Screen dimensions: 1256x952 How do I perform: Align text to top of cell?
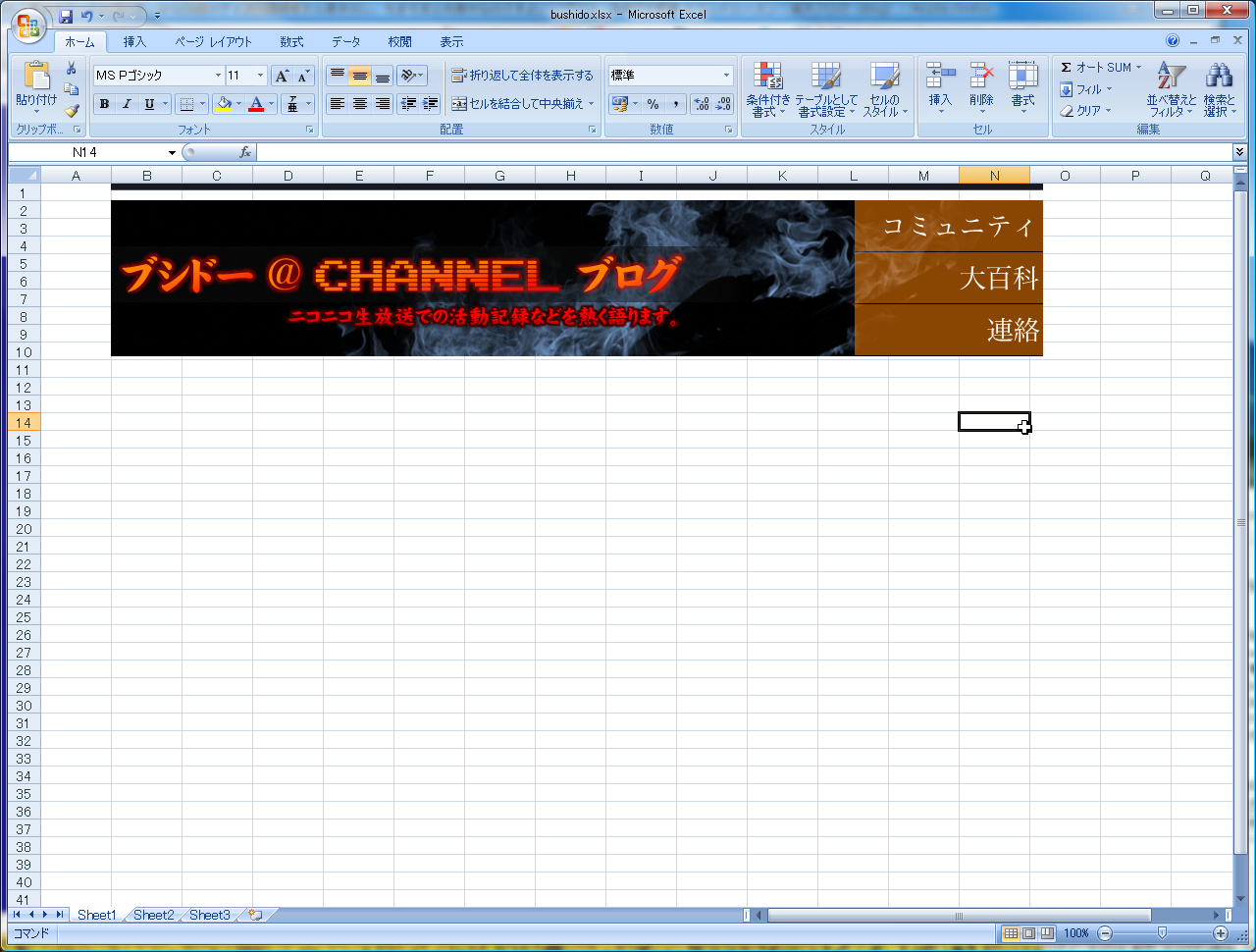(x=337, y=76)
